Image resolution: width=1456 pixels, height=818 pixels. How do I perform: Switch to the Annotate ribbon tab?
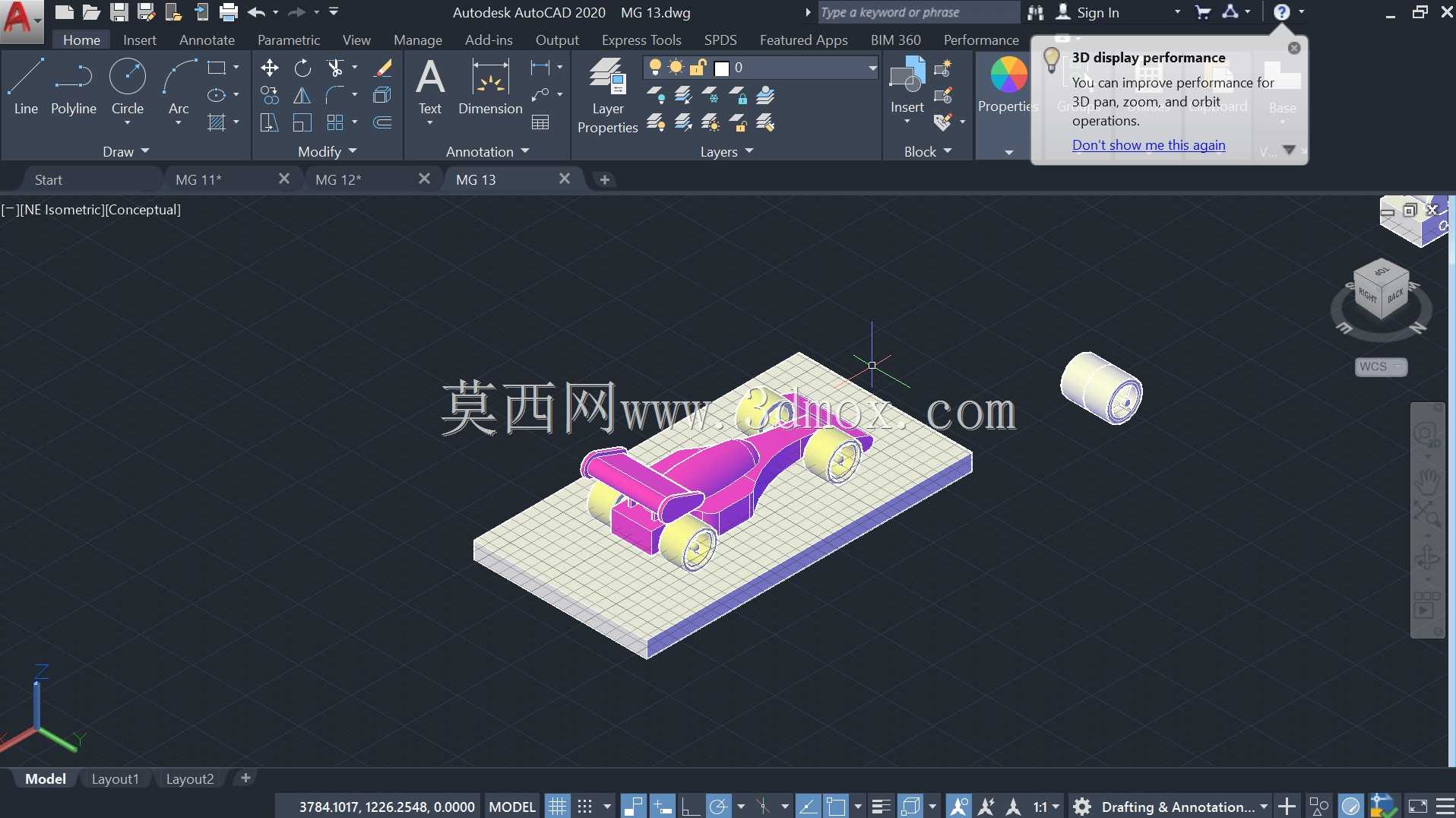(x=207, y=40)
